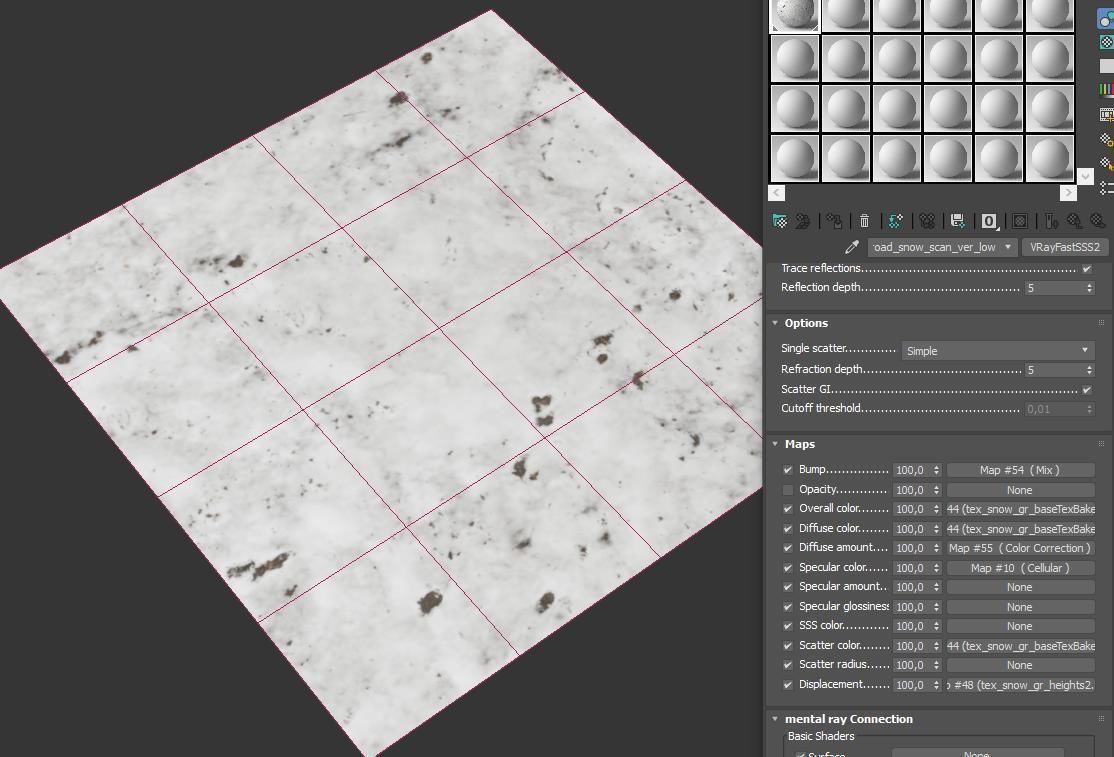Open the material name dropdown list
The width and height of the screenshot is (1114, 757).
point(1007,247)
